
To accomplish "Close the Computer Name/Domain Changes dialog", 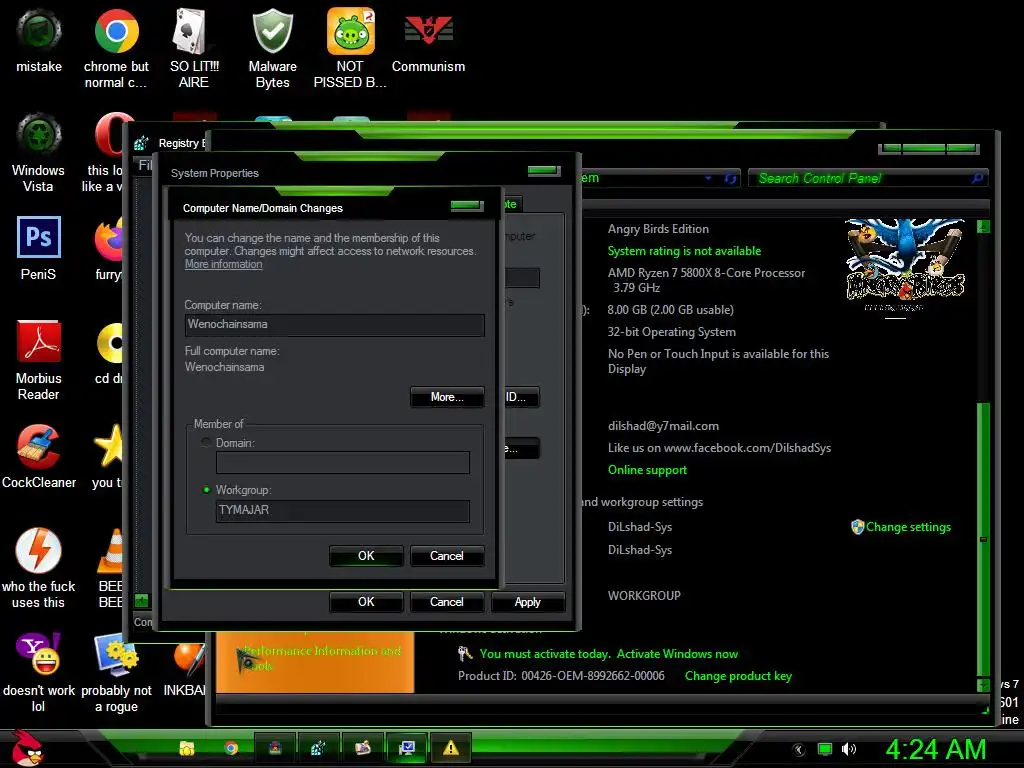I will [467, 206].
